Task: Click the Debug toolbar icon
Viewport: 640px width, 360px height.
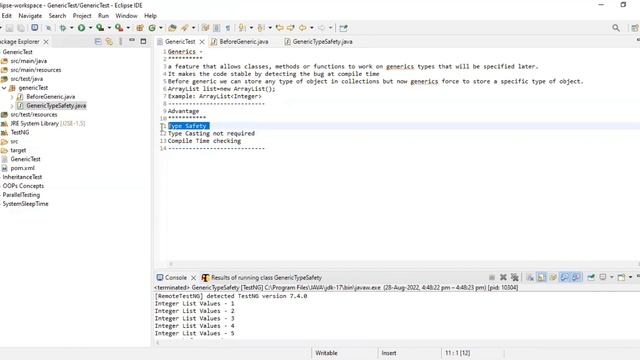Action: pyautogui.click(x=63, y=28)
